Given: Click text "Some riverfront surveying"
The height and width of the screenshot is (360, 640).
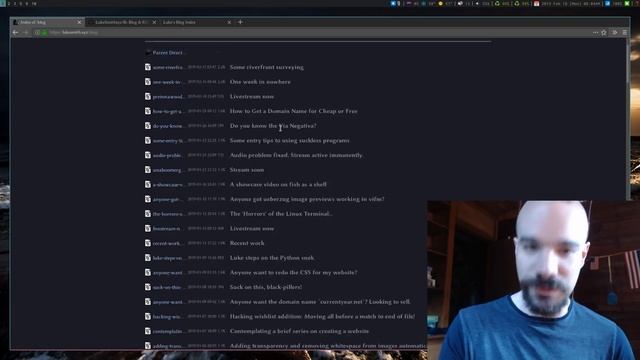Looking at the screenshot, I should coord(267,67).
